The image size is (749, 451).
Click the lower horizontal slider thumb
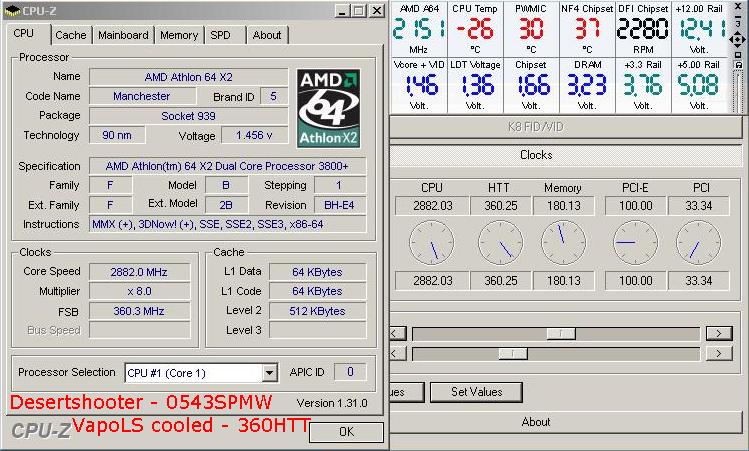tap(513, 354)
